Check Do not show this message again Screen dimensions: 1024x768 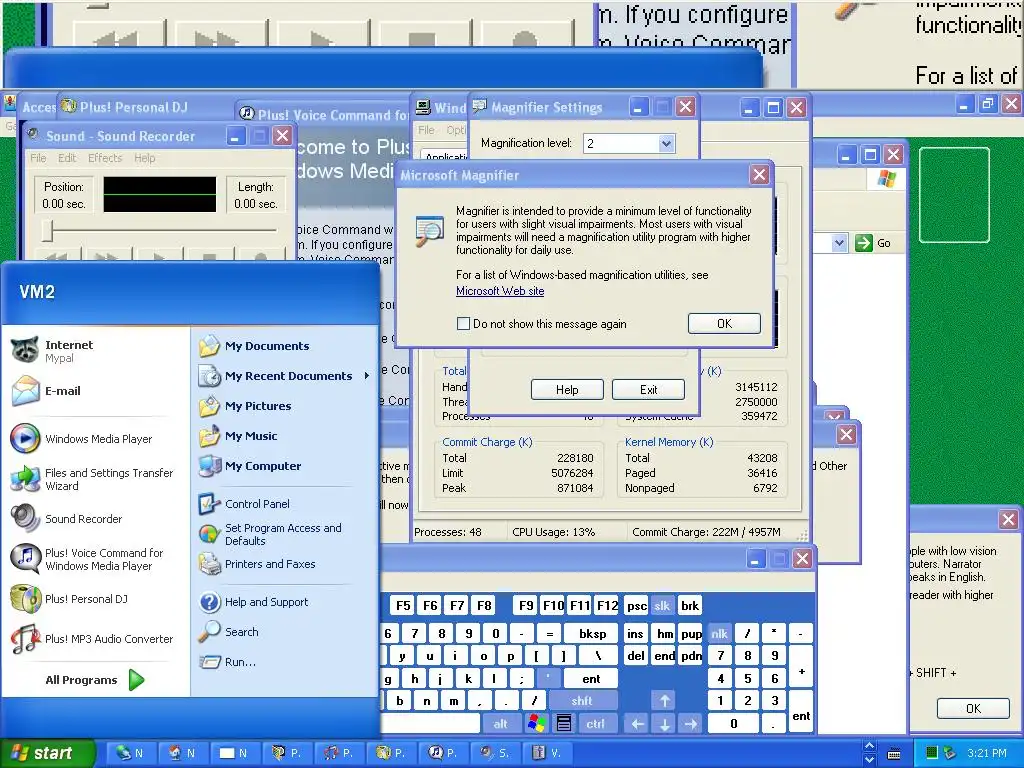[463, 323]
